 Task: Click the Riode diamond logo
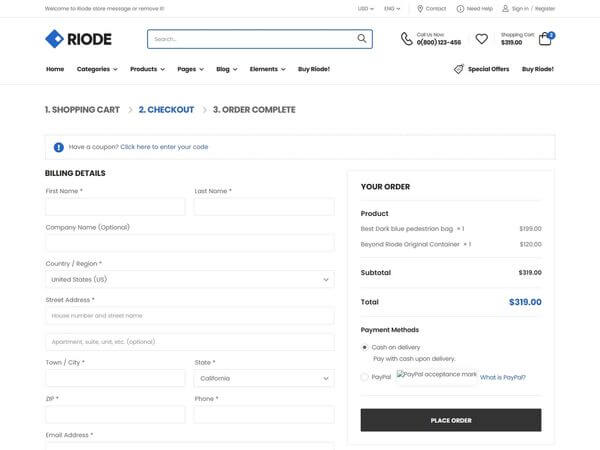(54, 39)
